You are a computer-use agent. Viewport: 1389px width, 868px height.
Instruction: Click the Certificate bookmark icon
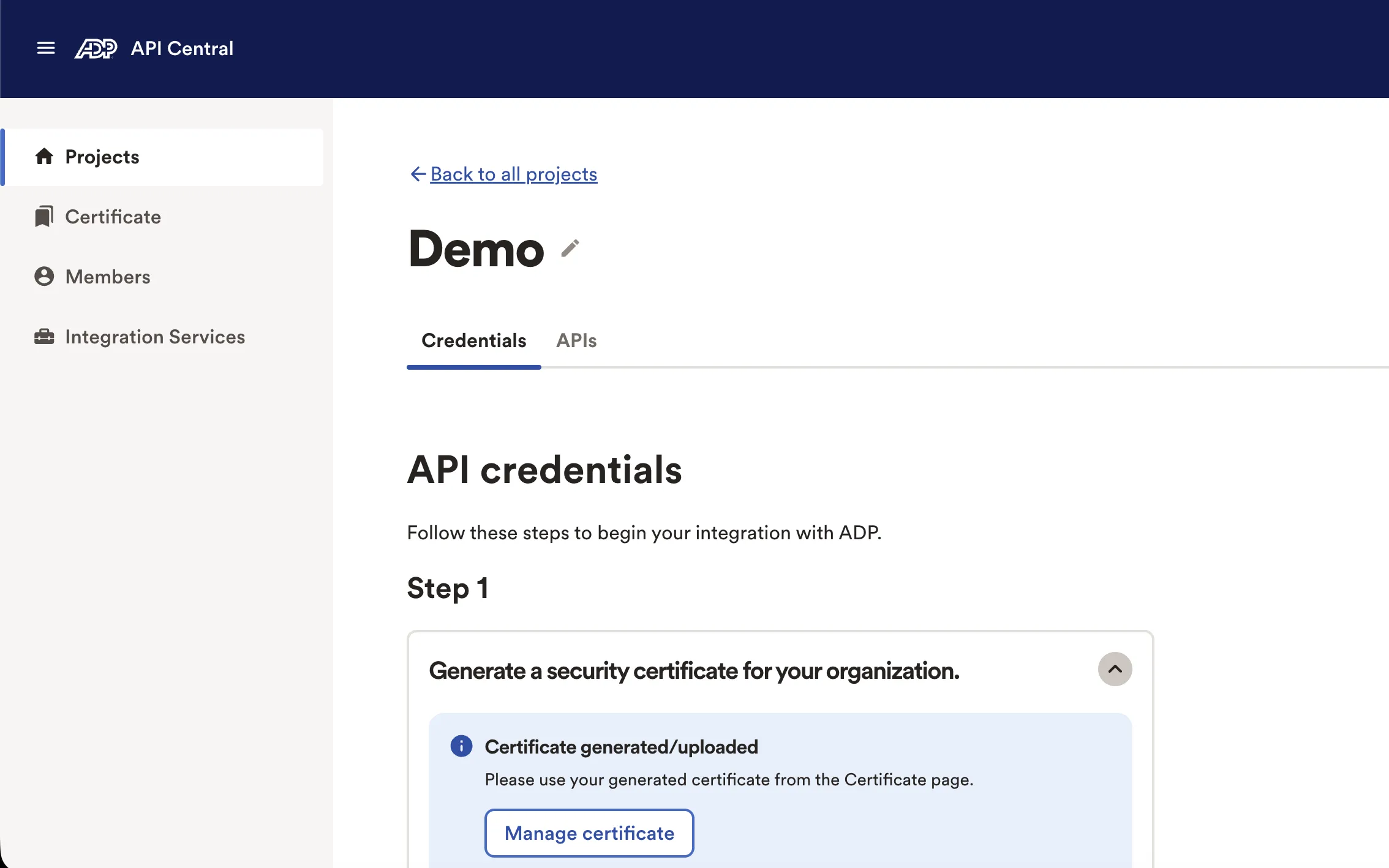coord(44,217)
